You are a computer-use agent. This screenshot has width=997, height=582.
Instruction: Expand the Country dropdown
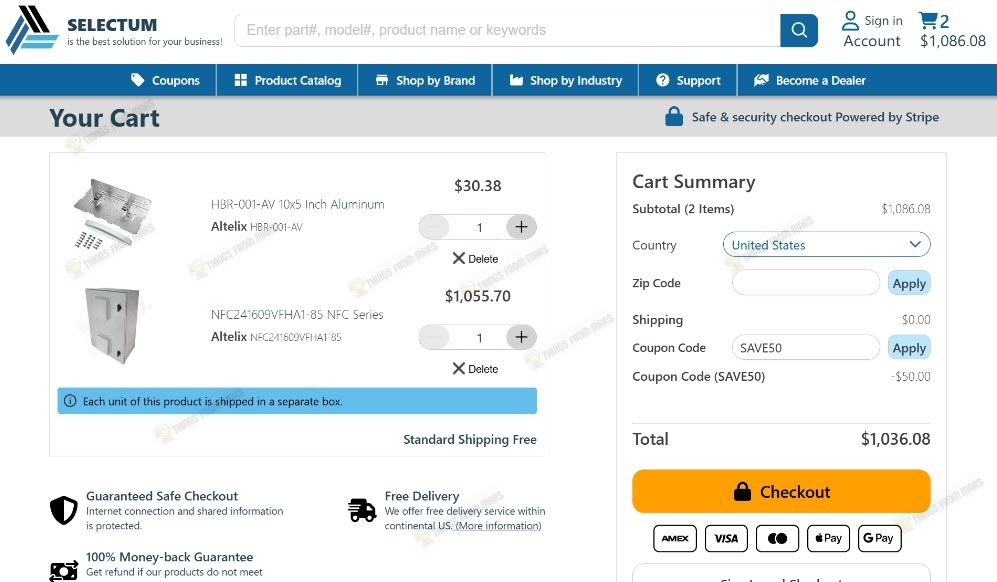point(826,245)
